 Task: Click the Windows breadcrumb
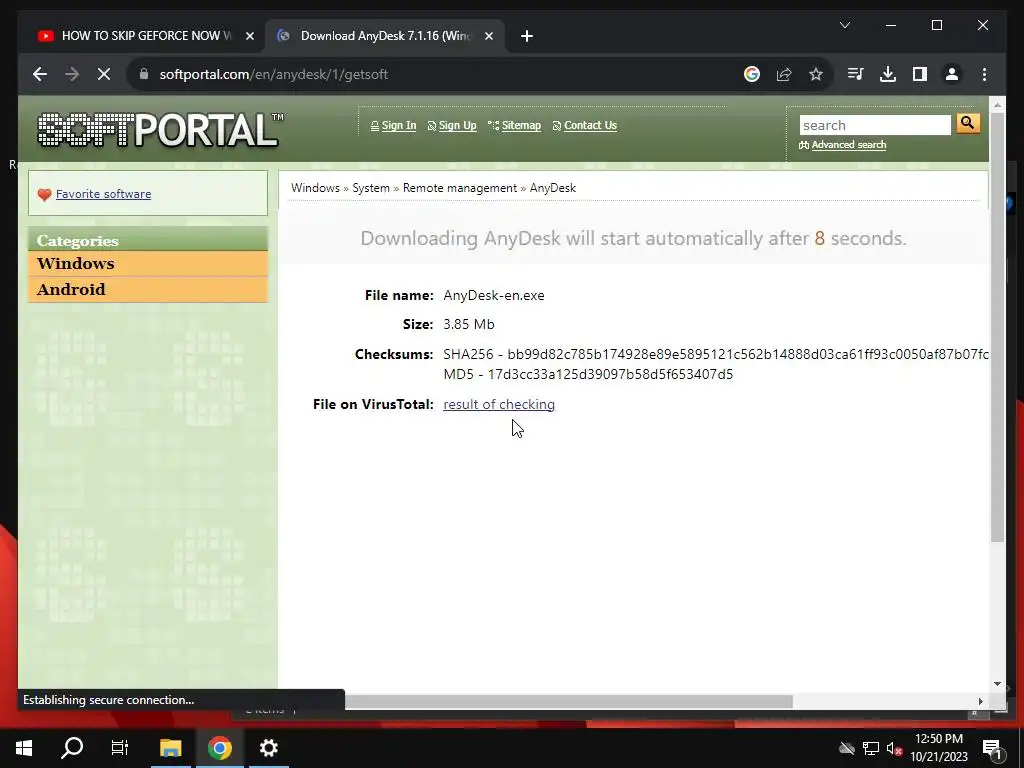tap(315, 188)
